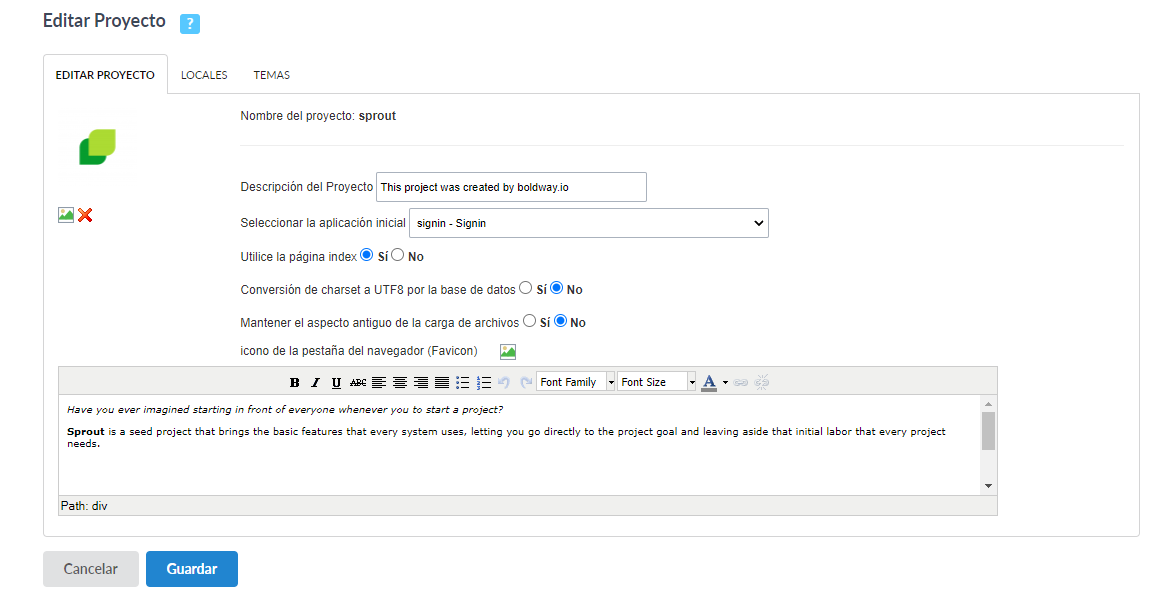Click the Guardar button

[x=192, y=569]
